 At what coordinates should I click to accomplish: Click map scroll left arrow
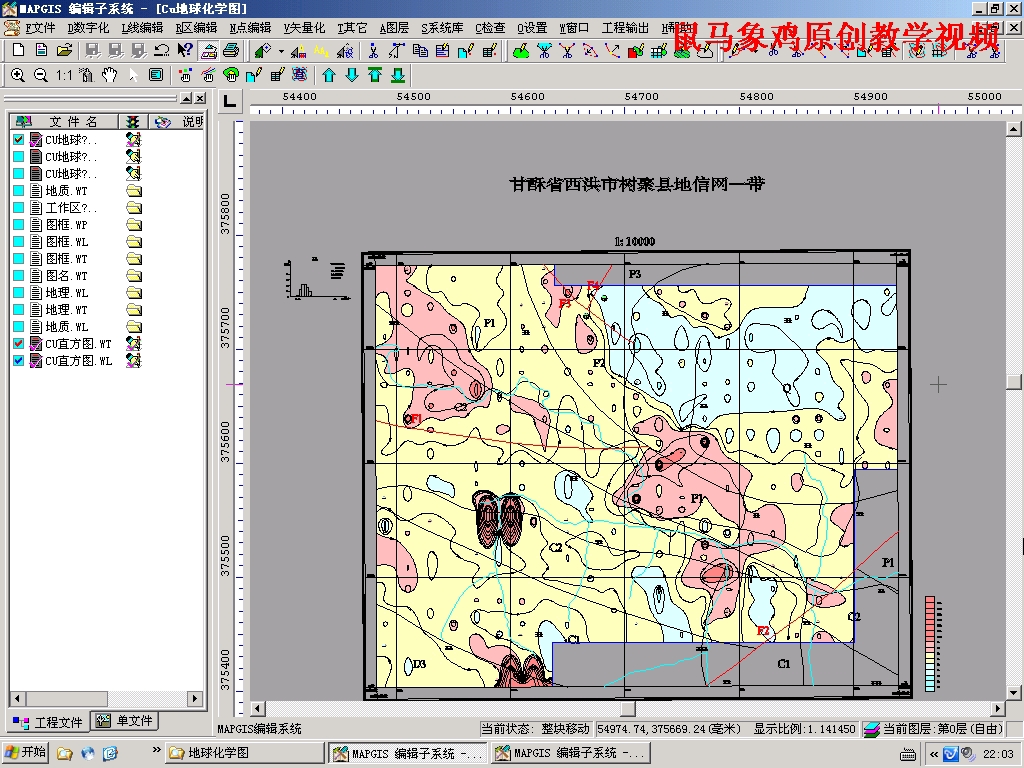click(258, 709)
